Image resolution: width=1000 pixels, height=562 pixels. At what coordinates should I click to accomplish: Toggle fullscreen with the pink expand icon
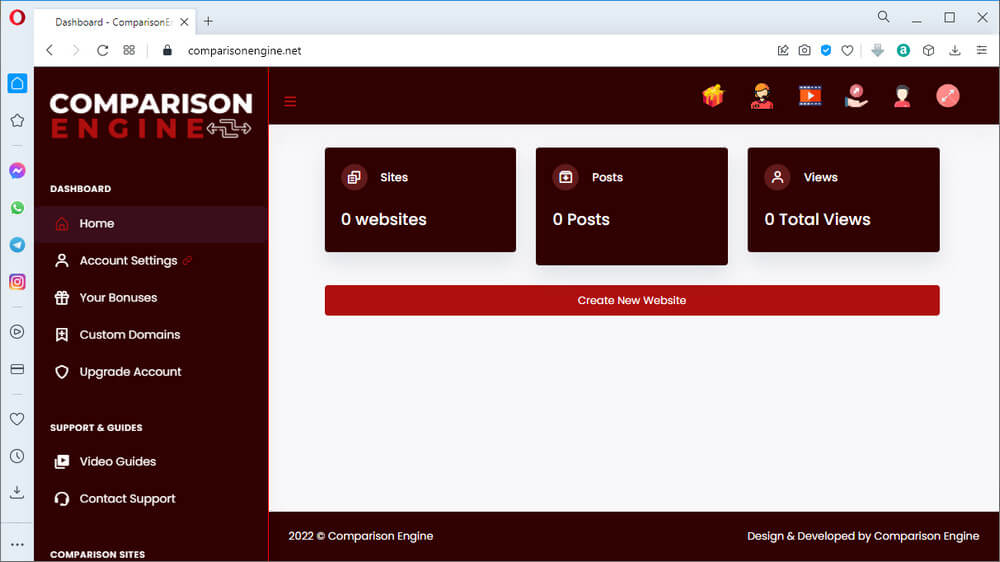(948, 96)
